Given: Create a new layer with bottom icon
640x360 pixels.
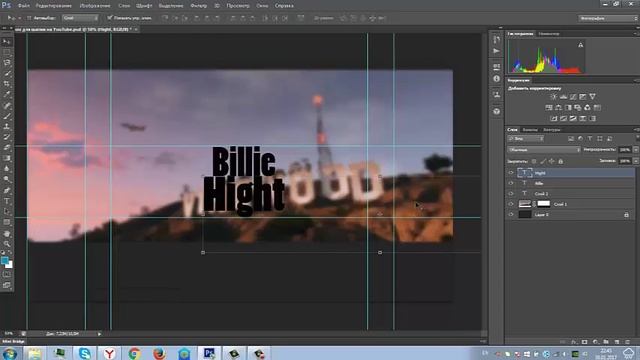Looking at the screenshot, I should pos(617,342).
